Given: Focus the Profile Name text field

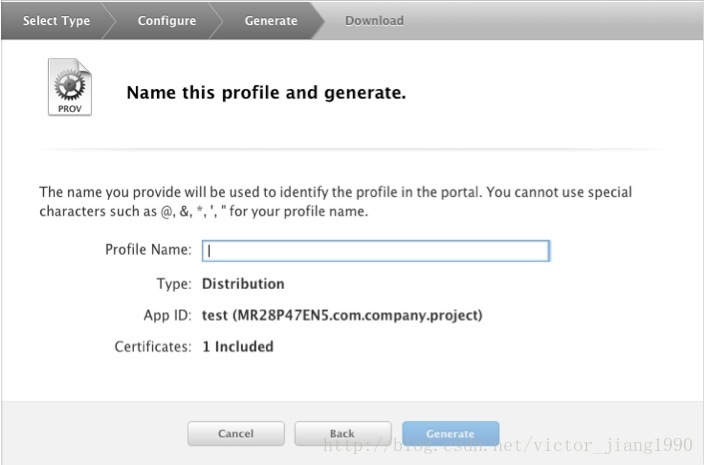Looking at the screenshot, I should pos(376,251).
